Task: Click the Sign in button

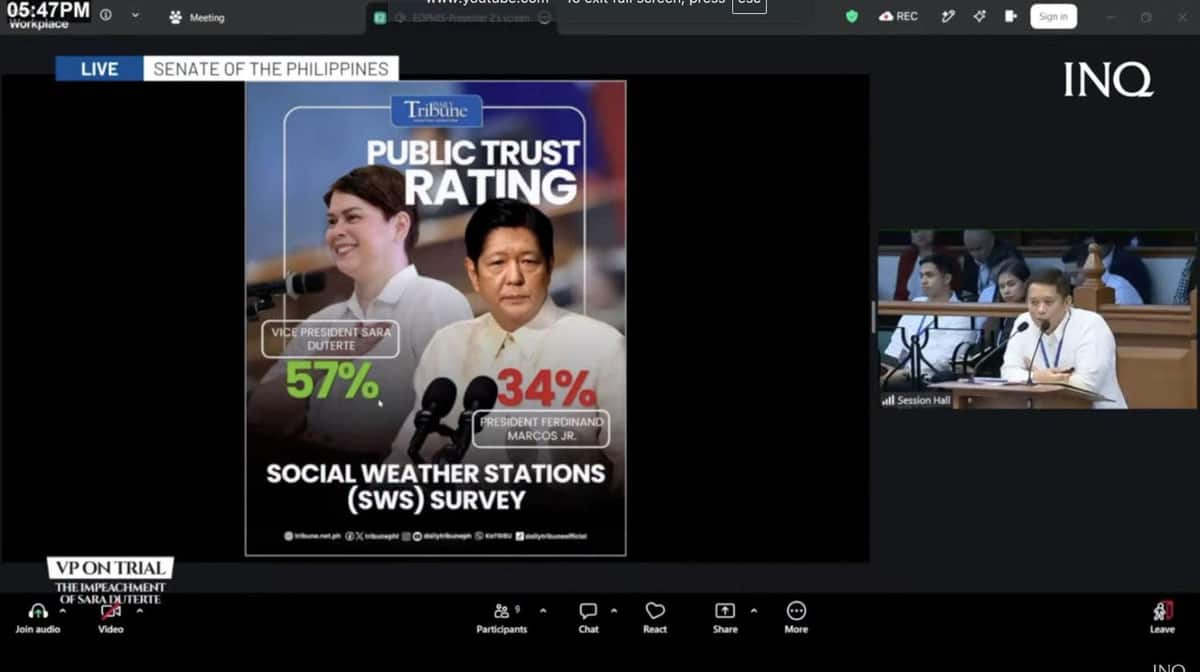Action: pyautogui.click(x=1053, y=16)
